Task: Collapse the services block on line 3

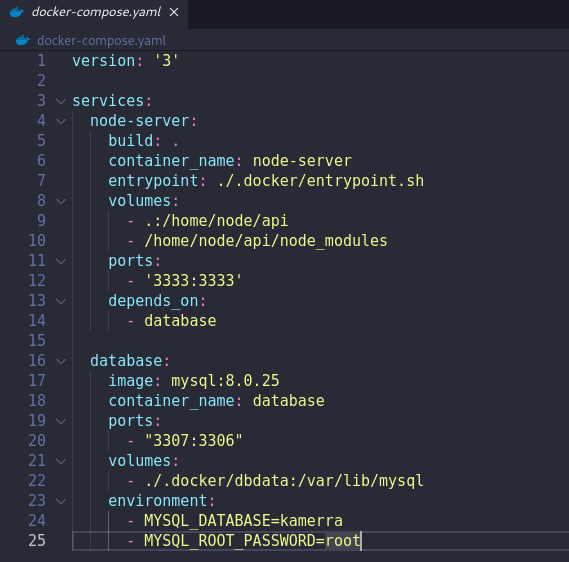Action: click(61, 101)
